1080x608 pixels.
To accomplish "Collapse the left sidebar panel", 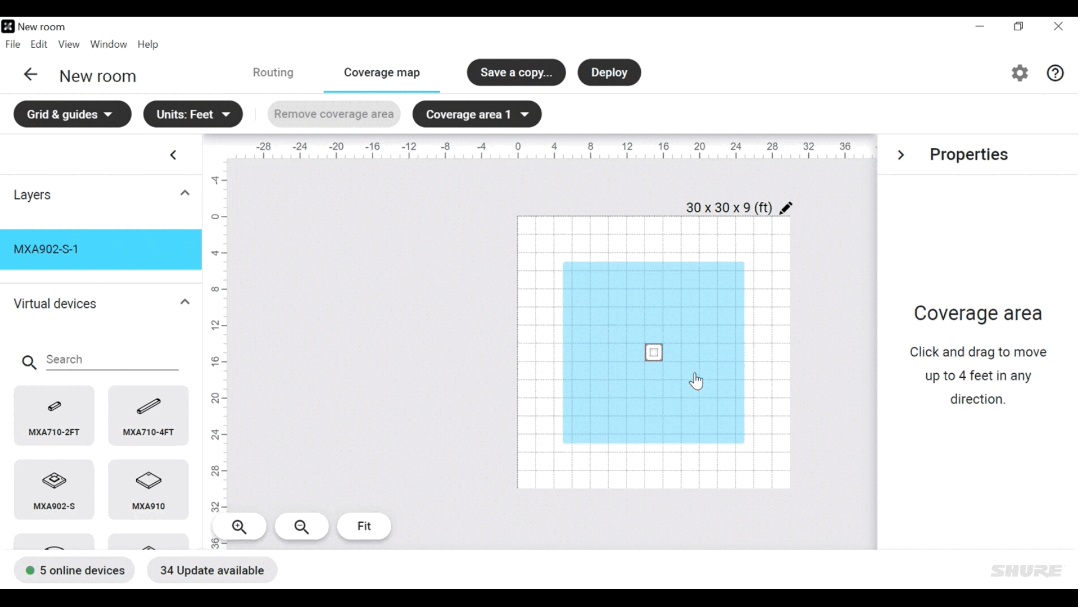I will (x=173, y=155).
